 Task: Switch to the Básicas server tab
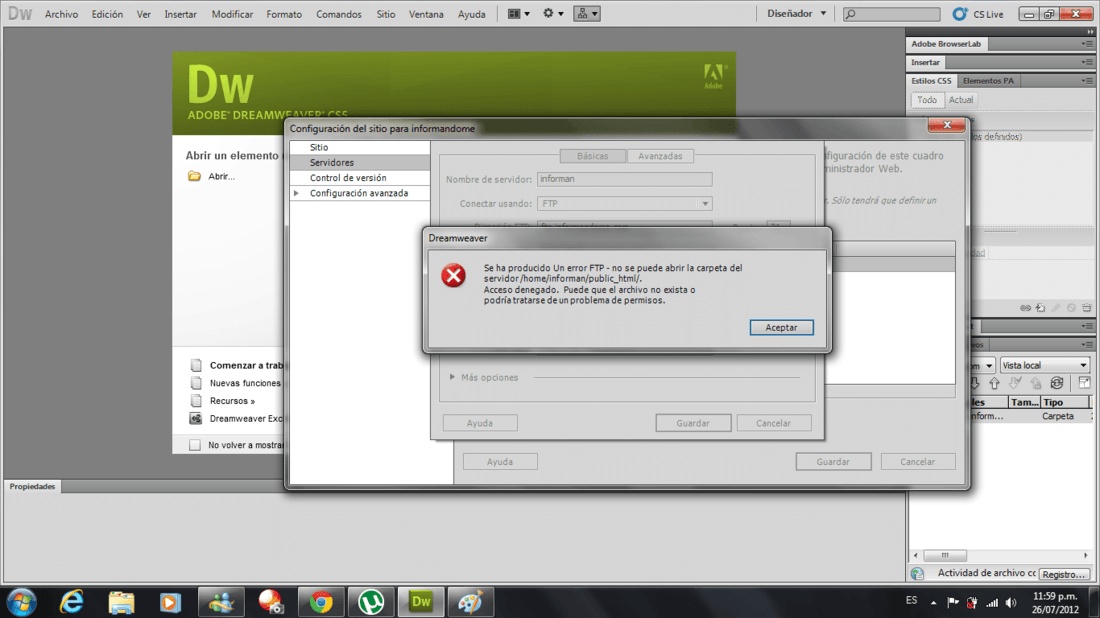tap(592, 156)
